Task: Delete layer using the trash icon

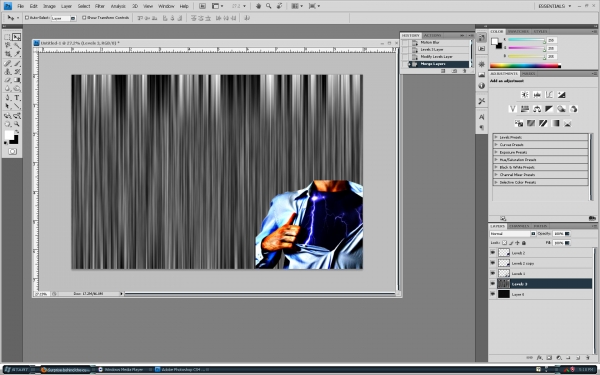Action: (587, 358)
